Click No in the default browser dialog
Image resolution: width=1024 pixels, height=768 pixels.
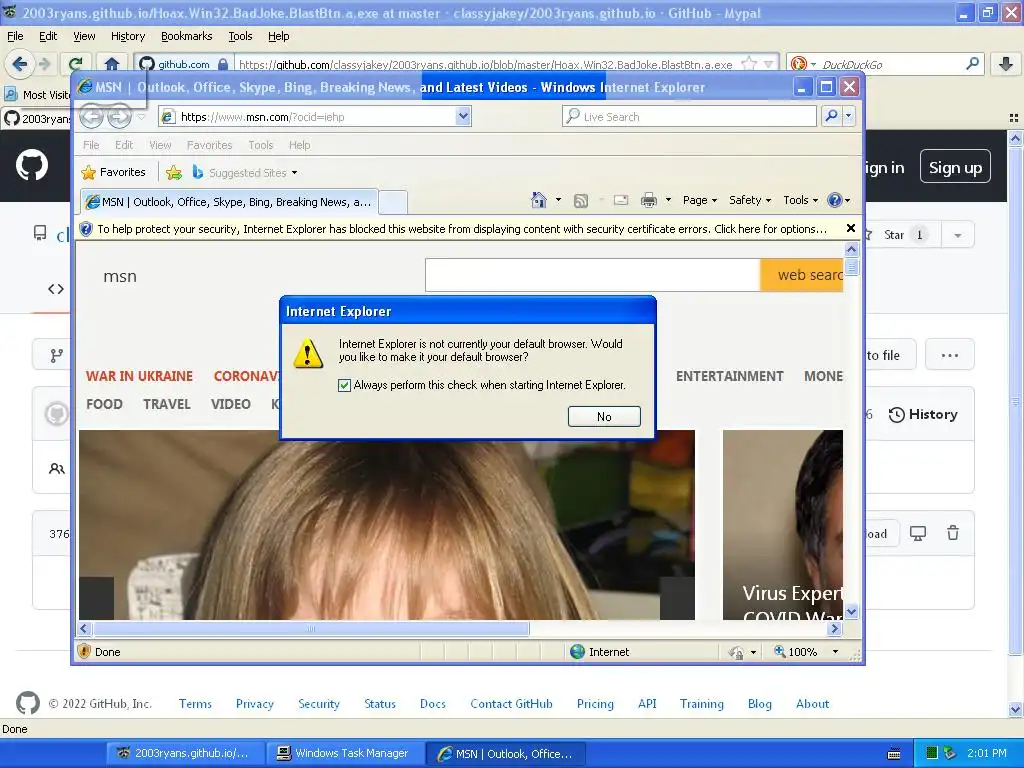604,417
